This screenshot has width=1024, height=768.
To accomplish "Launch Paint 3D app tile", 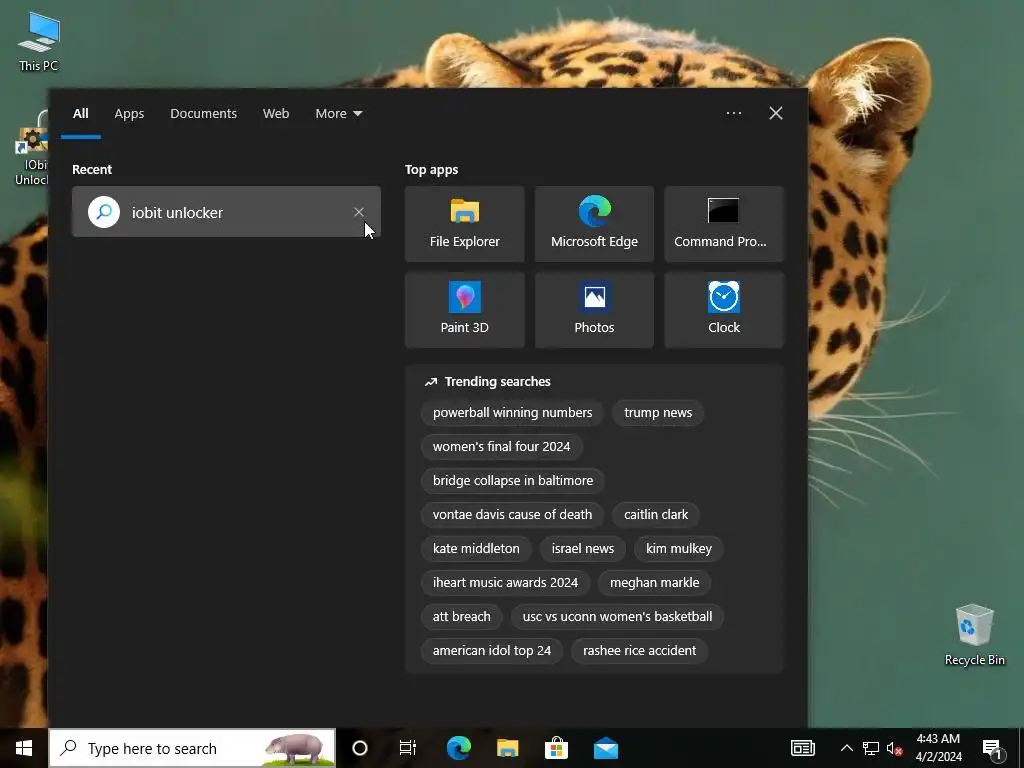I will [x=464, y=310].
